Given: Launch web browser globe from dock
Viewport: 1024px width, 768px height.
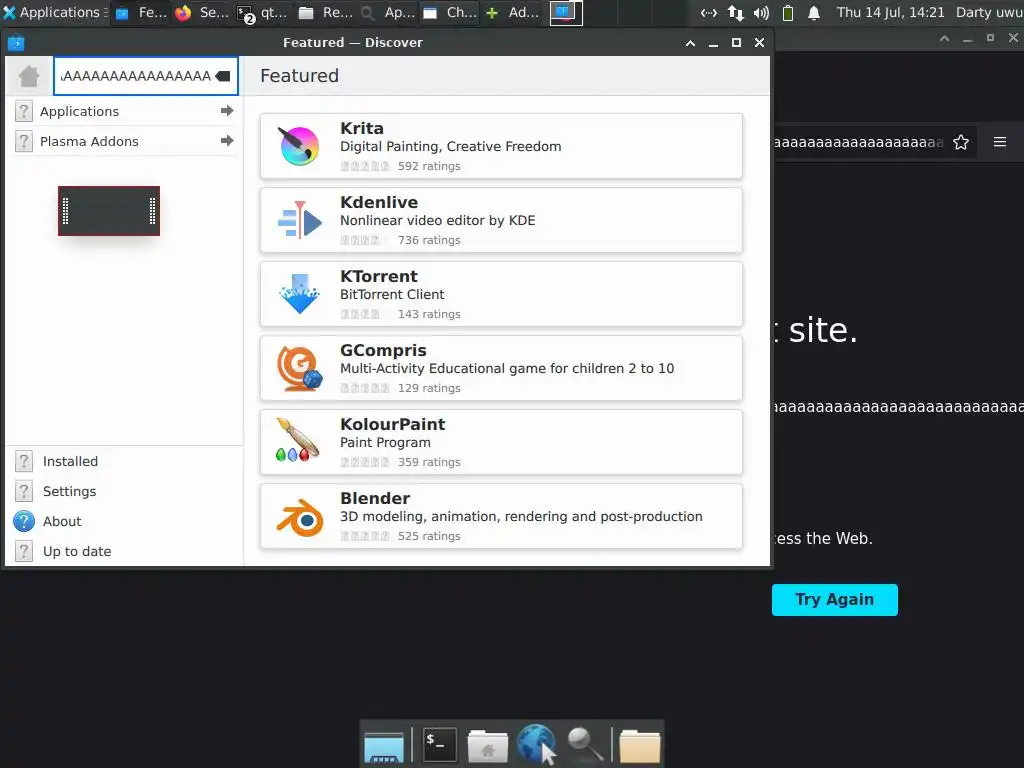Looking at the screenshot, I should point(537,744).
